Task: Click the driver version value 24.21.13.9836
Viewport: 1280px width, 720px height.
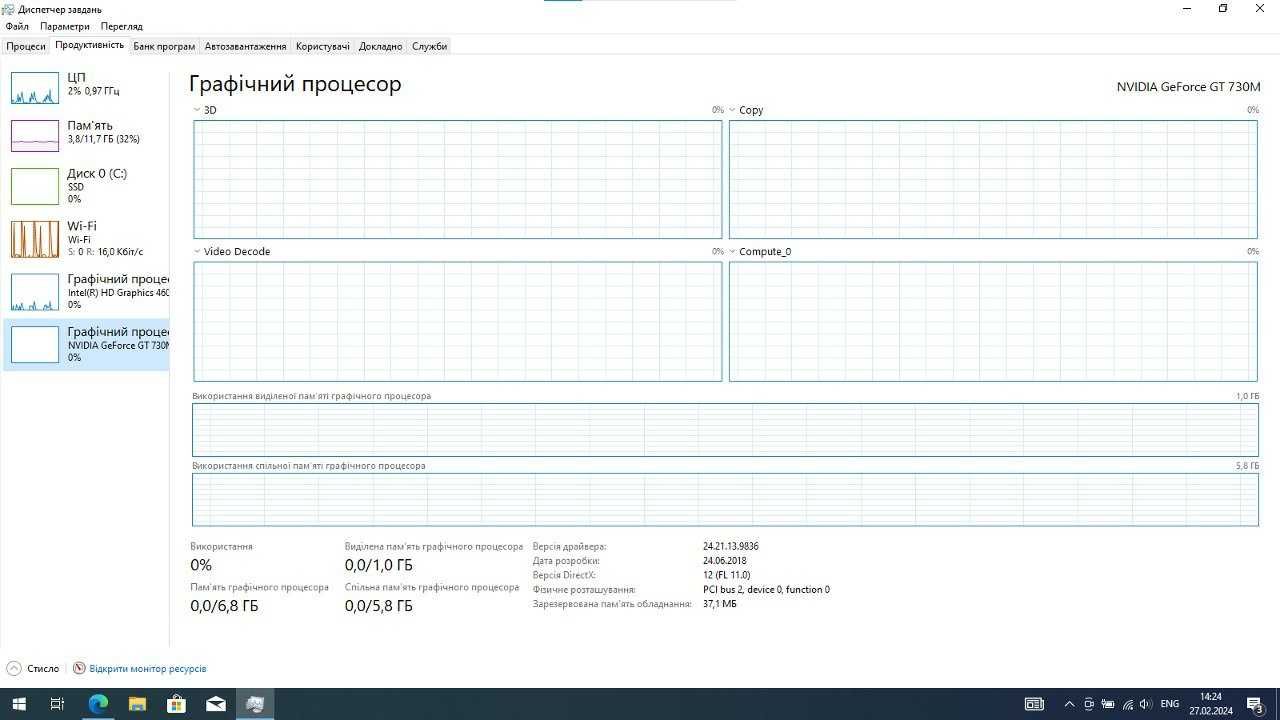Action: click(x=730, y=547)
